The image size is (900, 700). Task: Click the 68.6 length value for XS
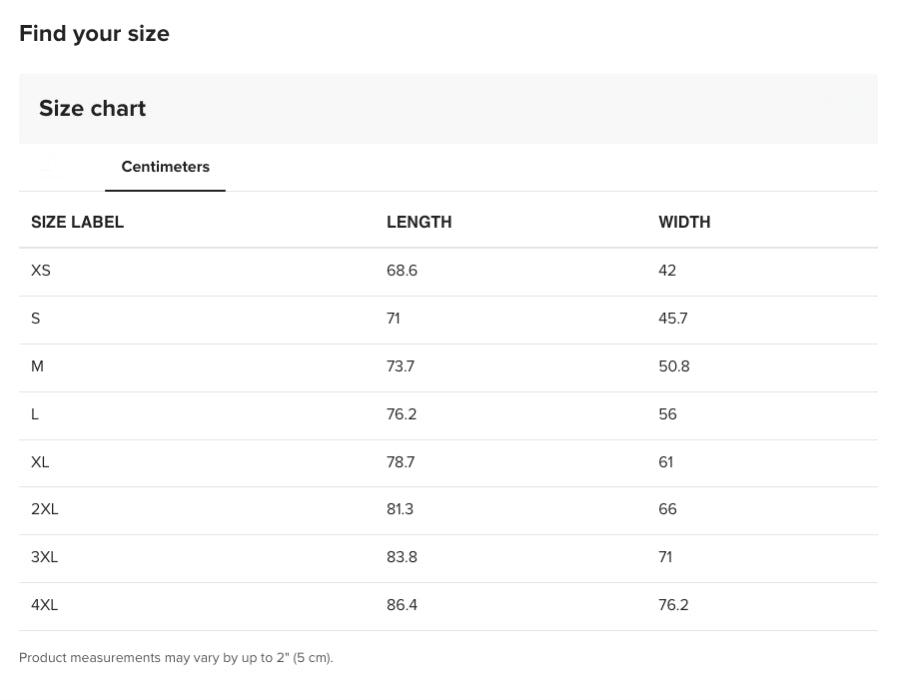[x=402, y=270]
